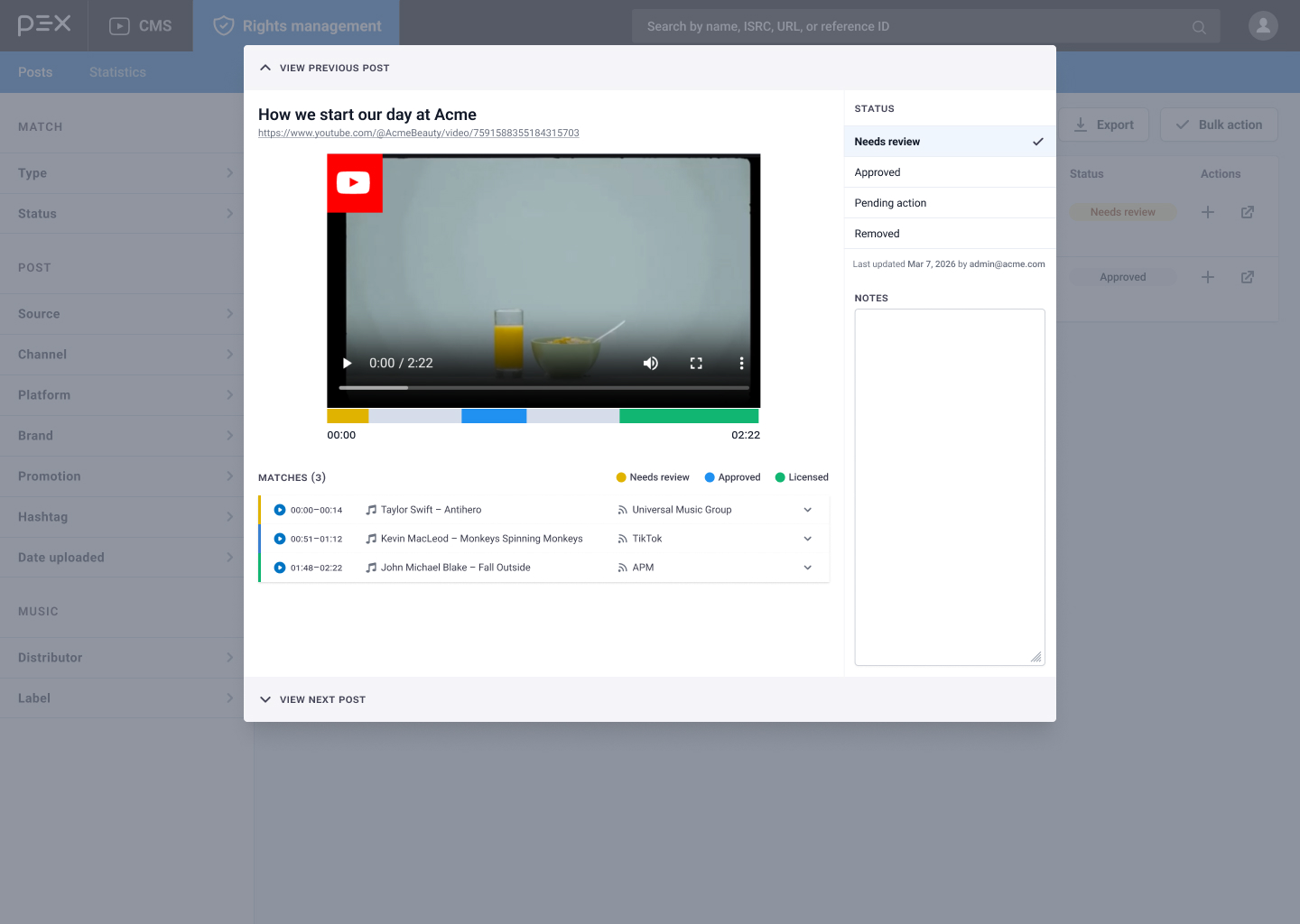Expand the Universal Music Group match details
Viewport: 1300px width, 924px height.
pyautogui.click(x=807, y=509)
